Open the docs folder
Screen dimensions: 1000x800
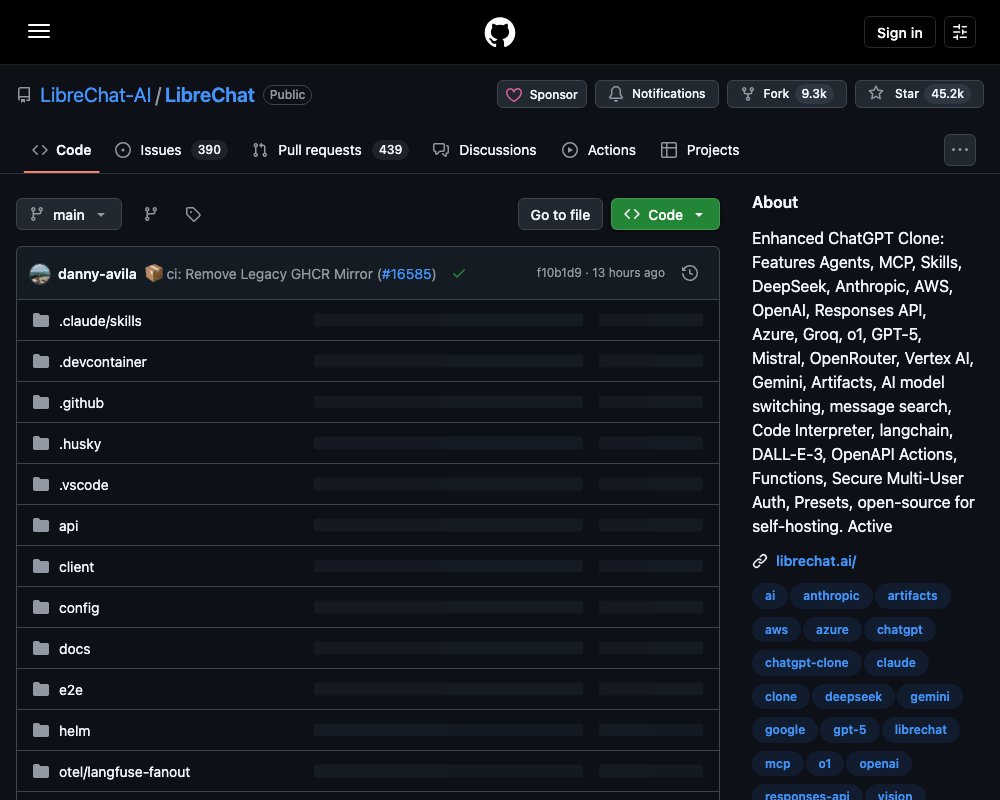tap(75, 649)
